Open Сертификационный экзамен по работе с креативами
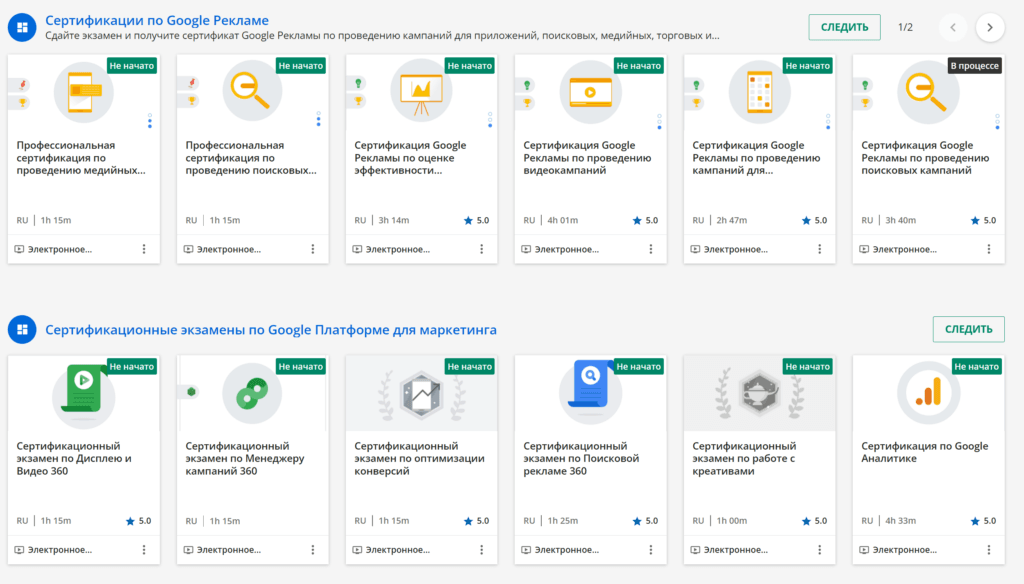 [x=744, y=459]
